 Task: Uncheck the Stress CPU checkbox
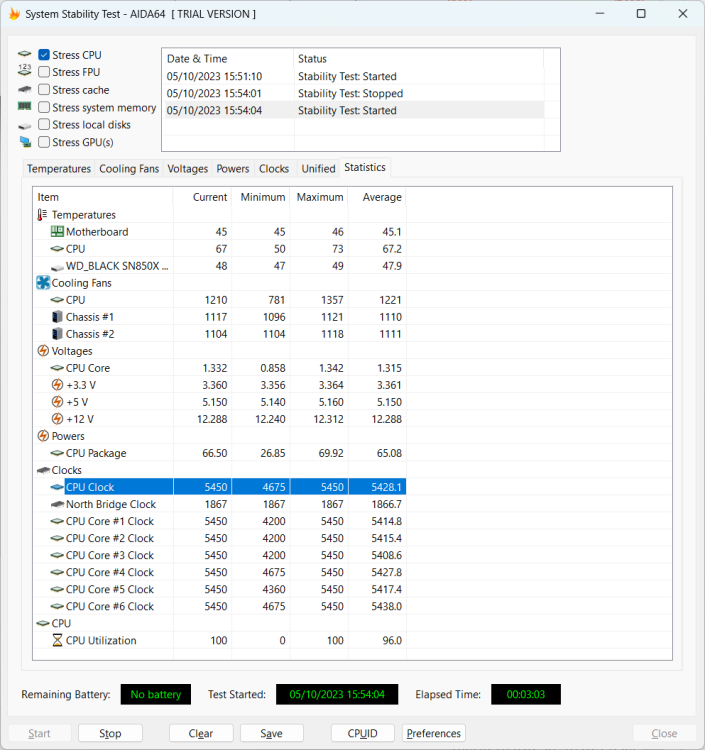(44, 55)
